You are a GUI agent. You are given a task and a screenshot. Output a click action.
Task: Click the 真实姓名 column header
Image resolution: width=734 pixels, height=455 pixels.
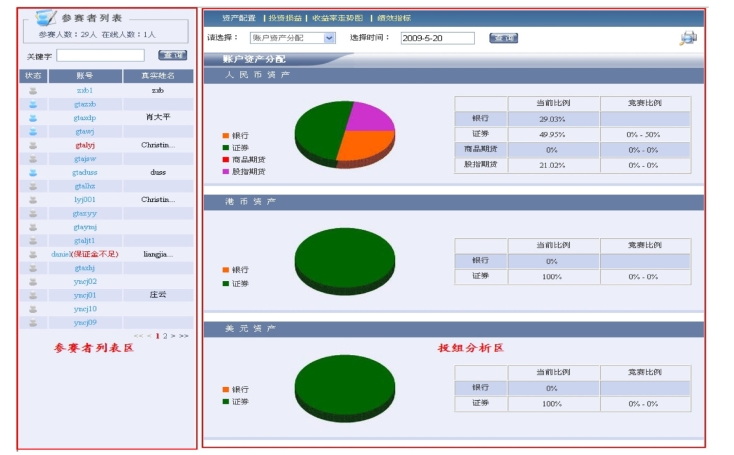point(158,75)
